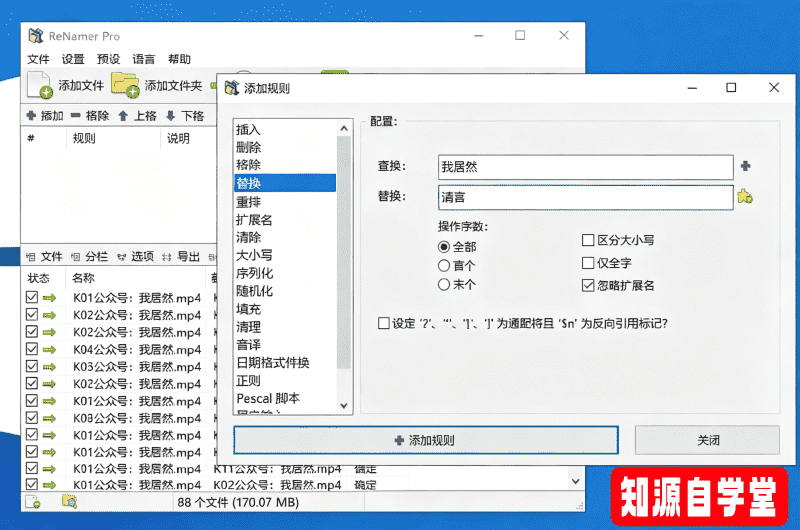Open the 设置 menu

tap(73, 59)
